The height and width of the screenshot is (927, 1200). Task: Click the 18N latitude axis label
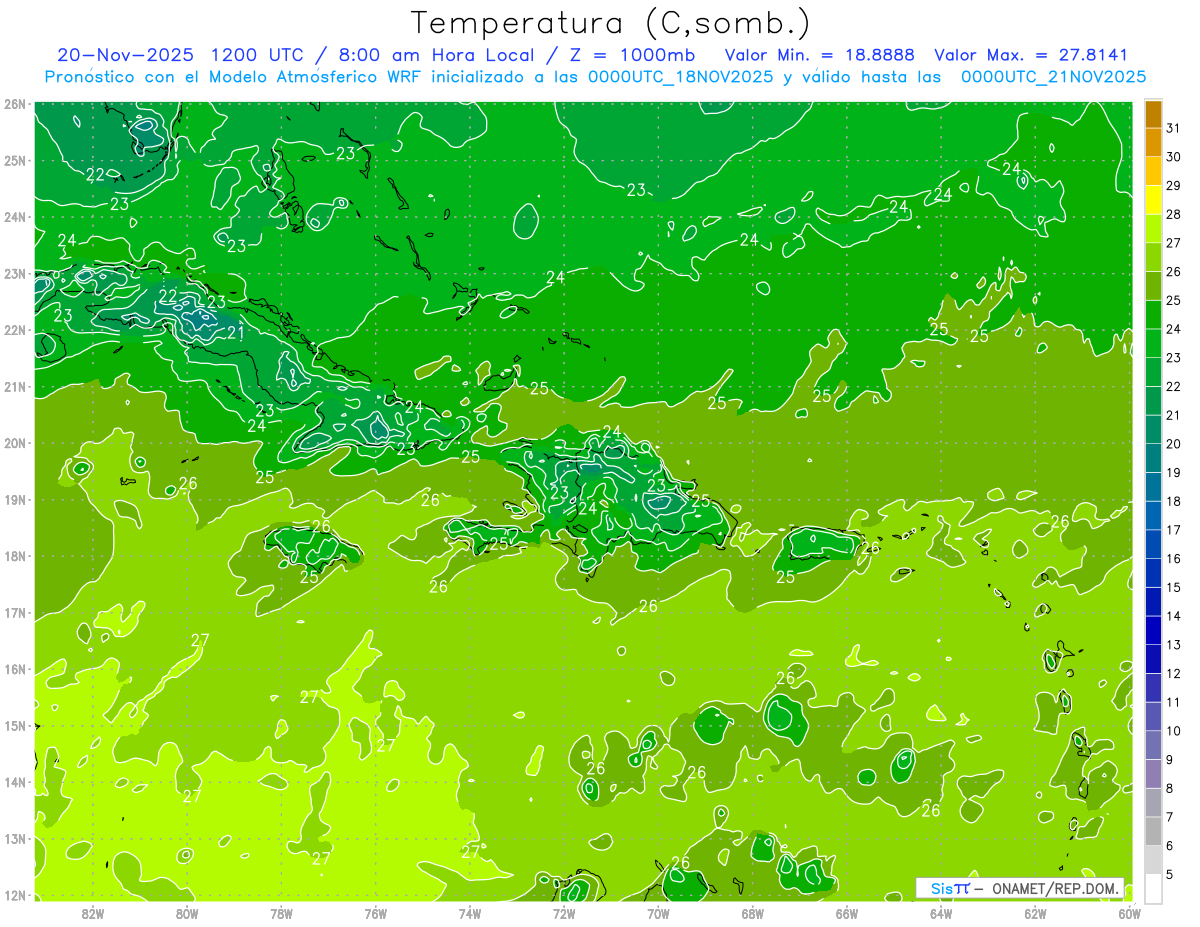pyautogui.click(x=15, y=556)
